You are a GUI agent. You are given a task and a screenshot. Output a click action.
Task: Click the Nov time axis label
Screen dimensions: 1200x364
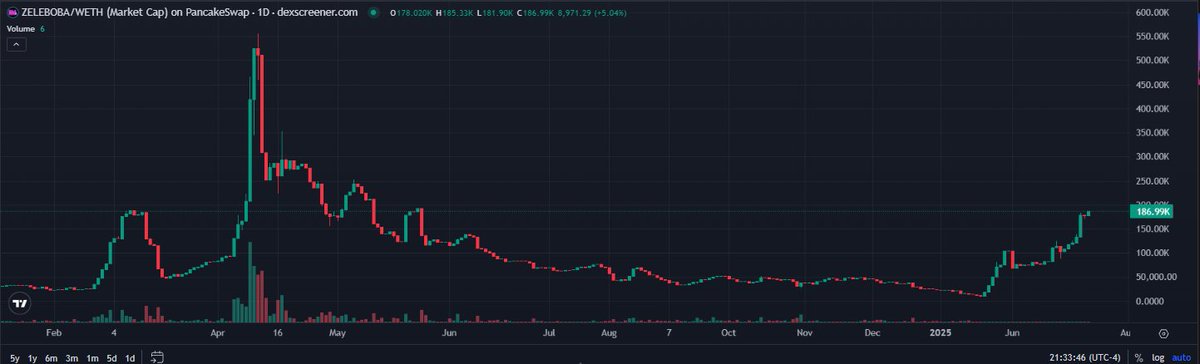pyautogui.click(x=804, y=334)
